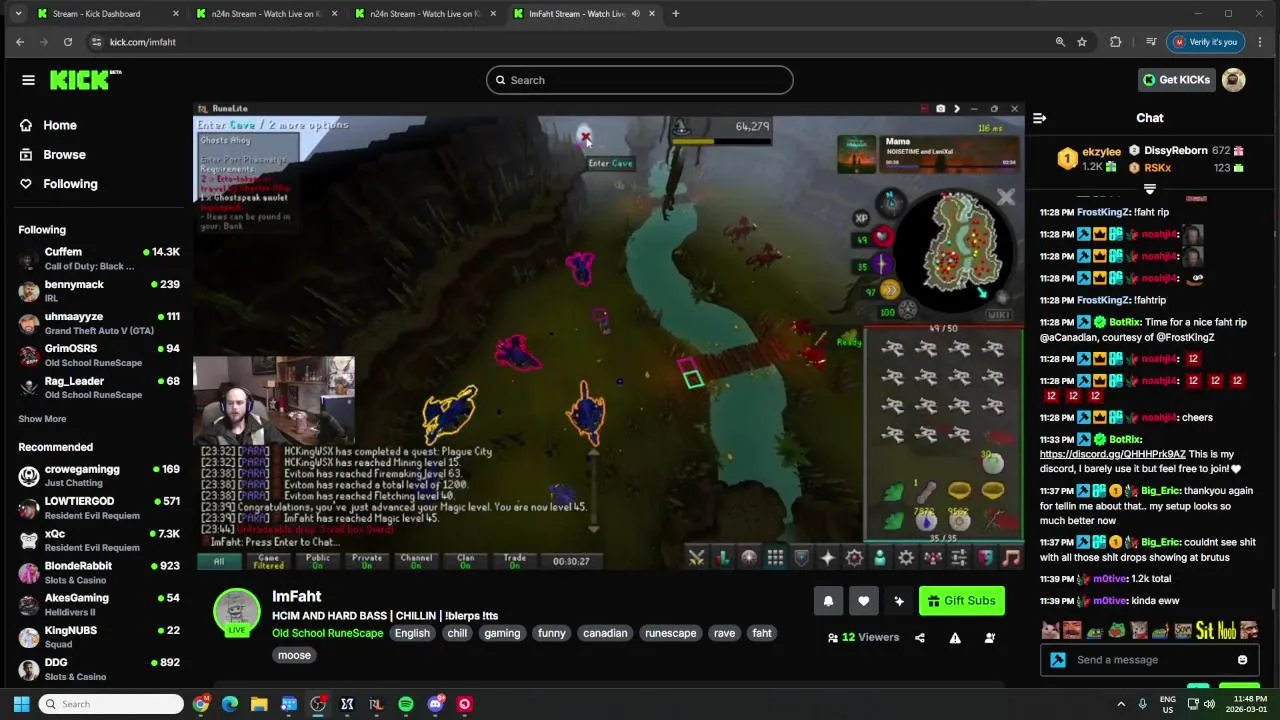Select the All chat tab in game
The height and width of the screenshot is (720, 1280).
point(219,561)
